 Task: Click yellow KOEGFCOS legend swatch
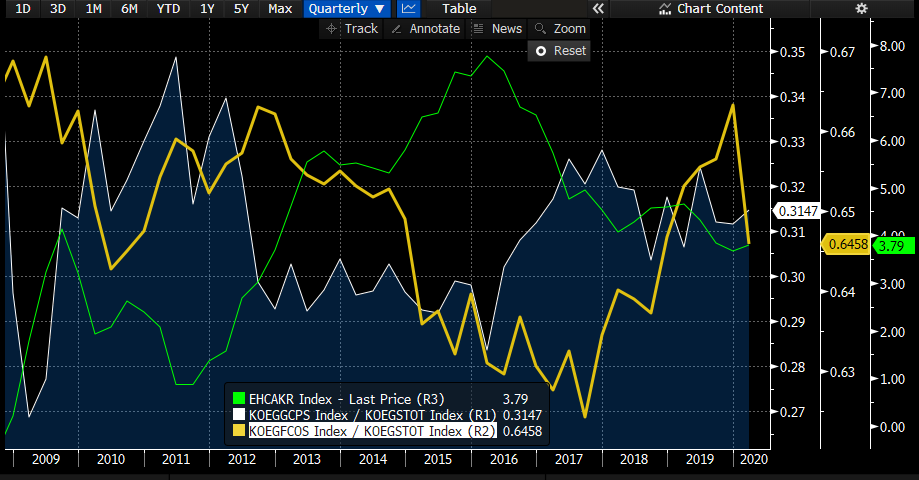click(239, 431)
